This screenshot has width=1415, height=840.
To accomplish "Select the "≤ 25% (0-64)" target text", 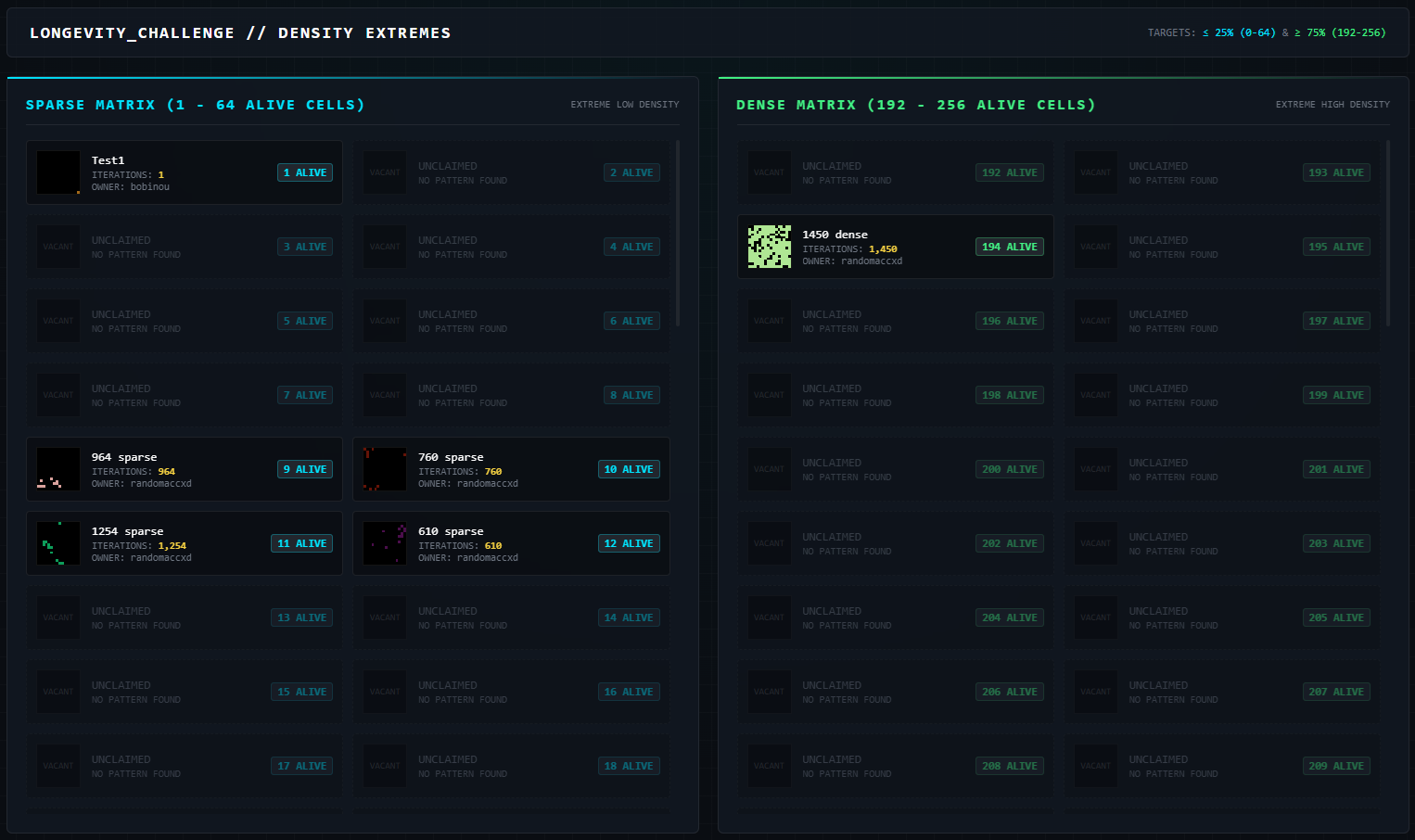I will coord(1239,32).
